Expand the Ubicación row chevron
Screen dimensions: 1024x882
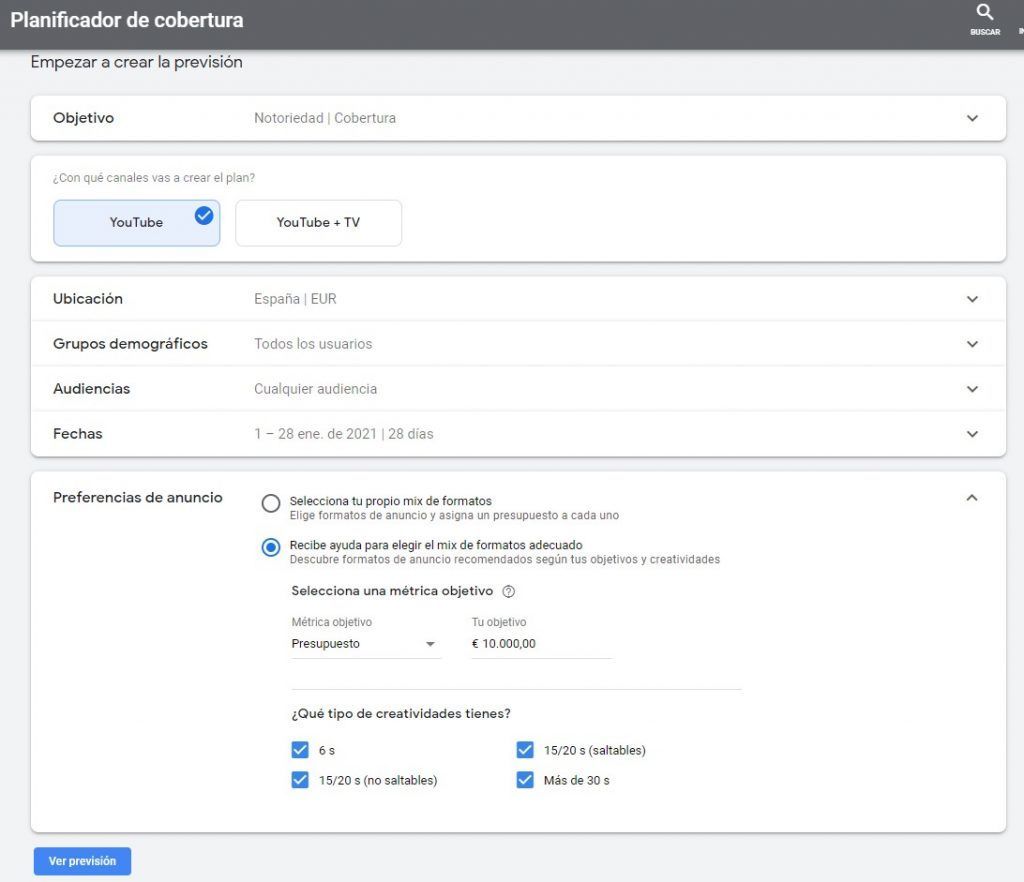(972, 299)
